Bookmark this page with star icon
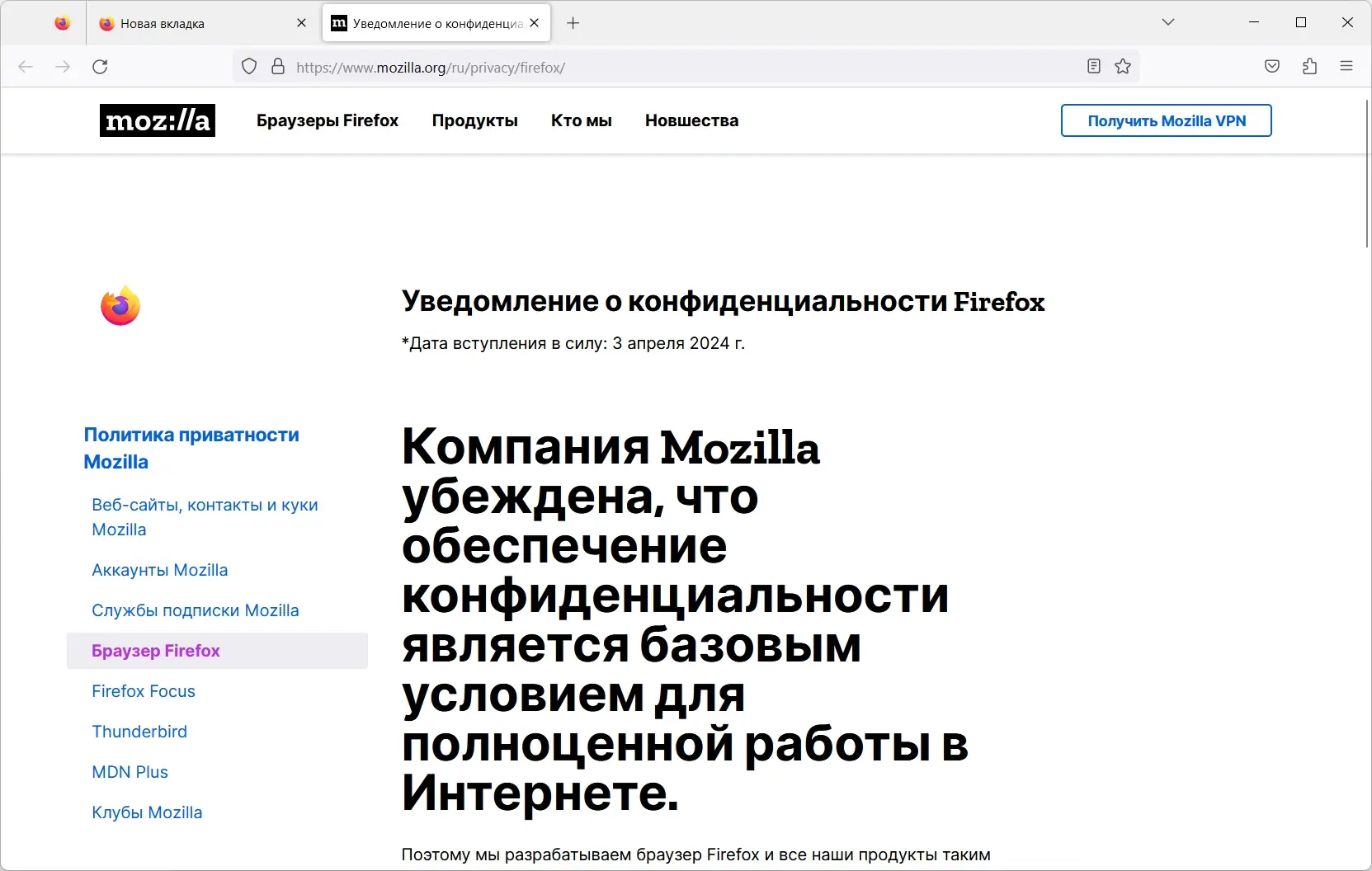Viewport: 1372px width, 871px height. tap(1123, 67)
